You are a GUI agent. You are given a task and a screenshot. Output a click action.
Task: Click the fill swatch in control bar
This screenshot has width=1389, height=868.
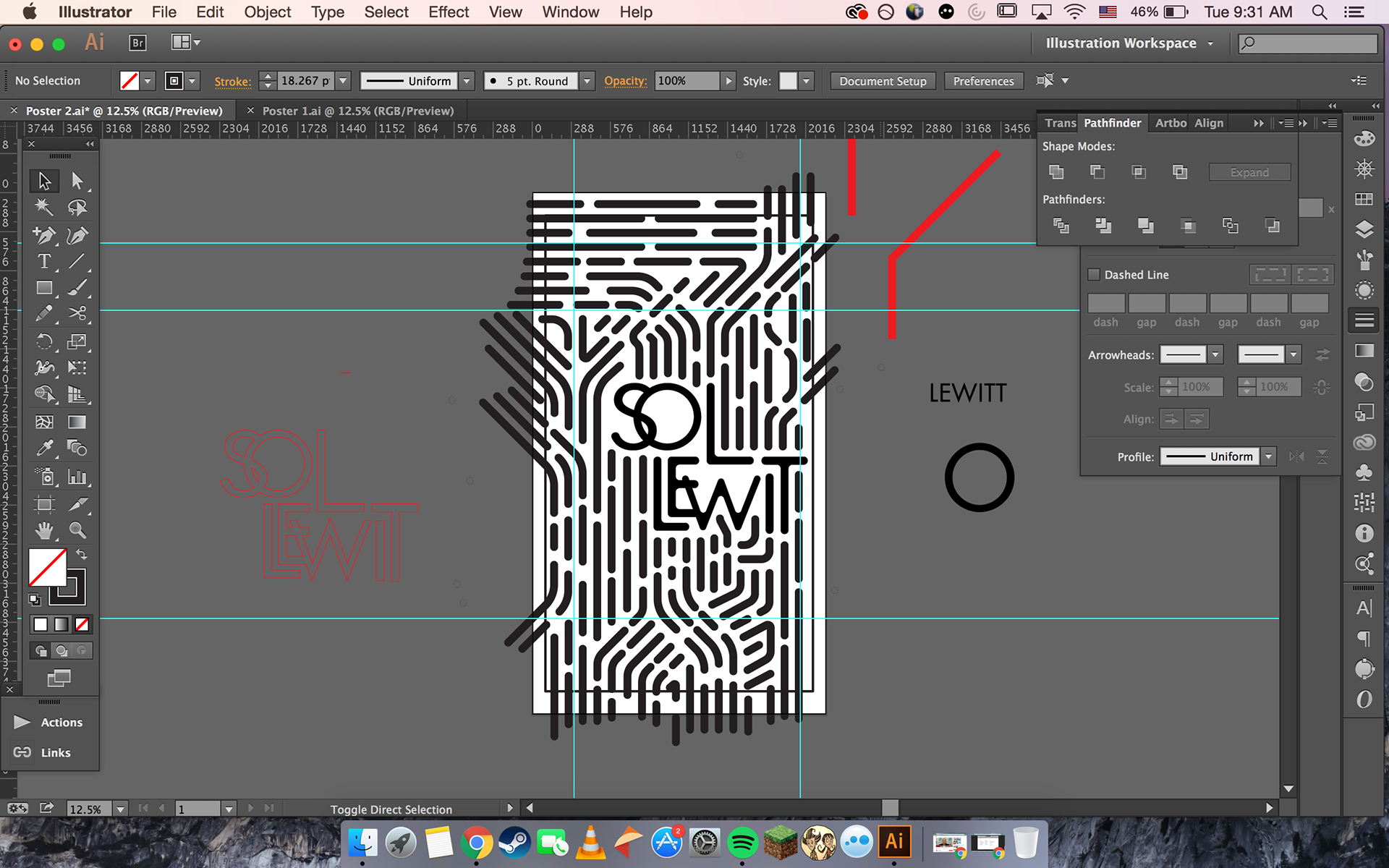(x=129, y=81)
